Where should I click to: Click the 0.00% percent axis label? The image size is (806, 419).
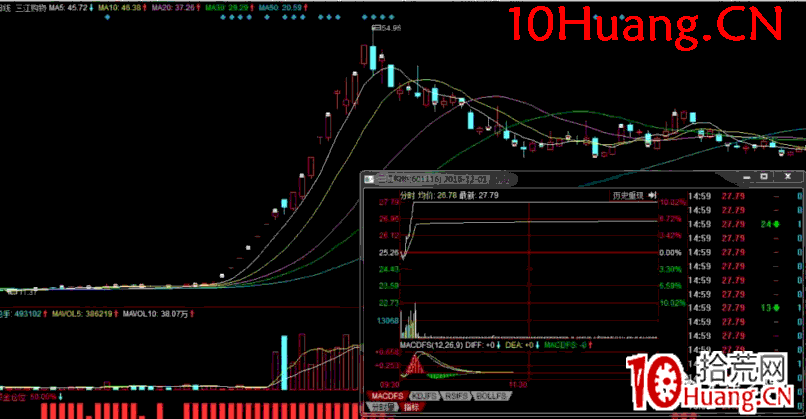point(670,253)
